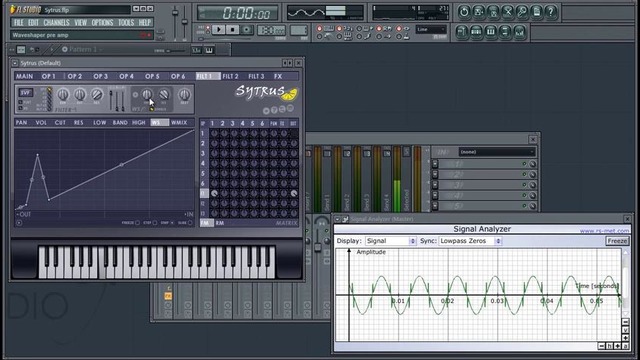Click the Freeze button in Signal Analyzer
640x360 pixels.
(x=617, y=241)
